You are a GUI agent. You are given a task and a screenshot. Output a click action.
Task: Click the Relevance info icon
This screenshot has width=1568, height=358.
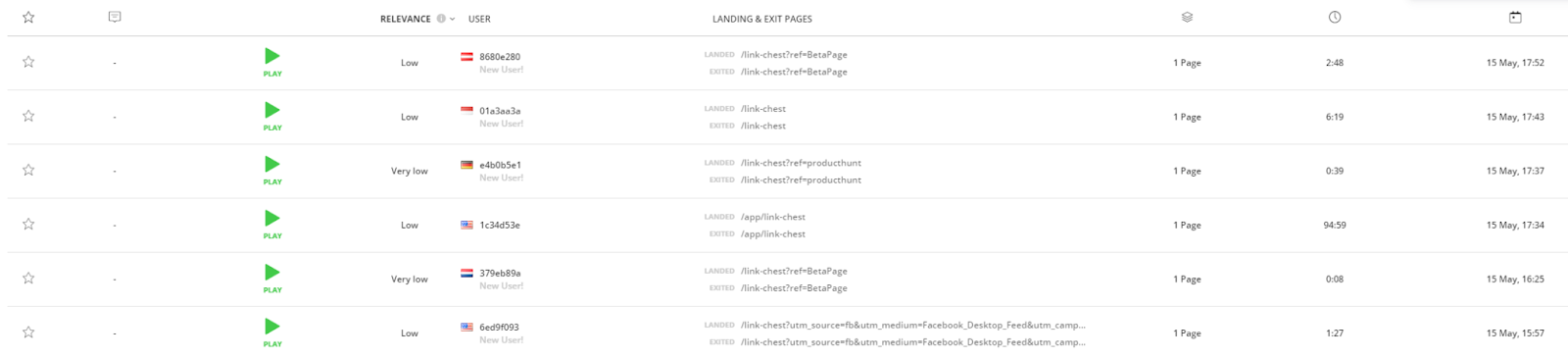[441, 19]
